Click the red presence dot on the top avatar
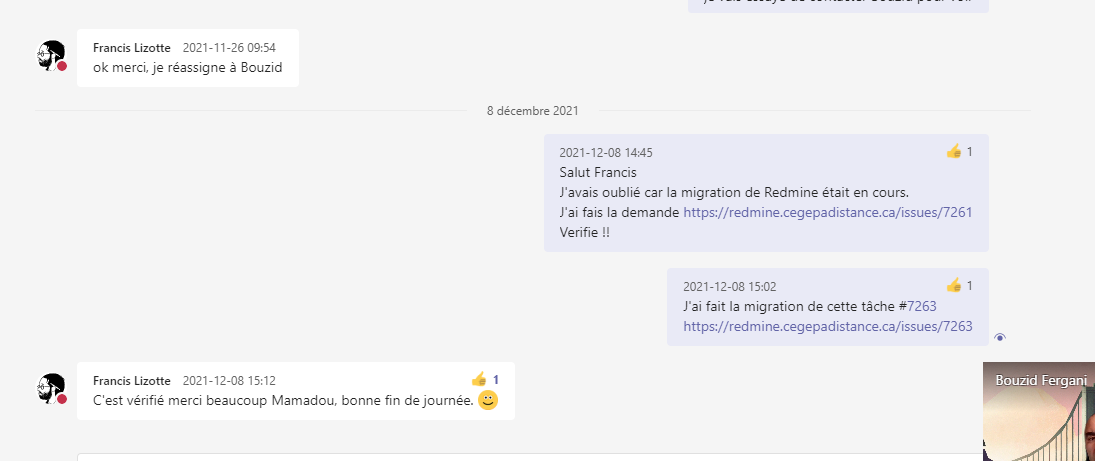This screenshot has width=1095, height=461. click(x=62, y=66)
